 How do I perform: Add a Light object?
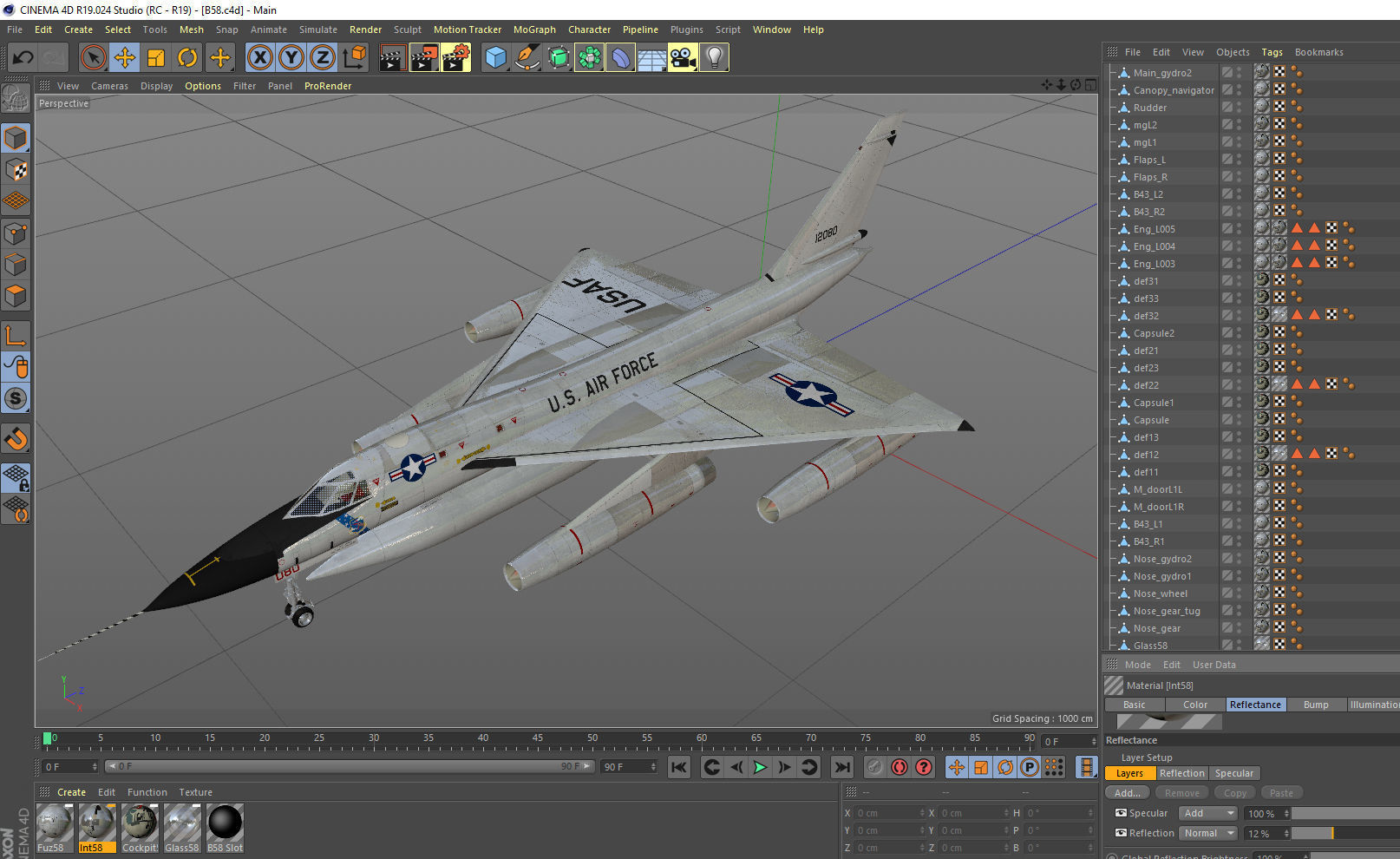pyautogui.click(x=714, y=58)
